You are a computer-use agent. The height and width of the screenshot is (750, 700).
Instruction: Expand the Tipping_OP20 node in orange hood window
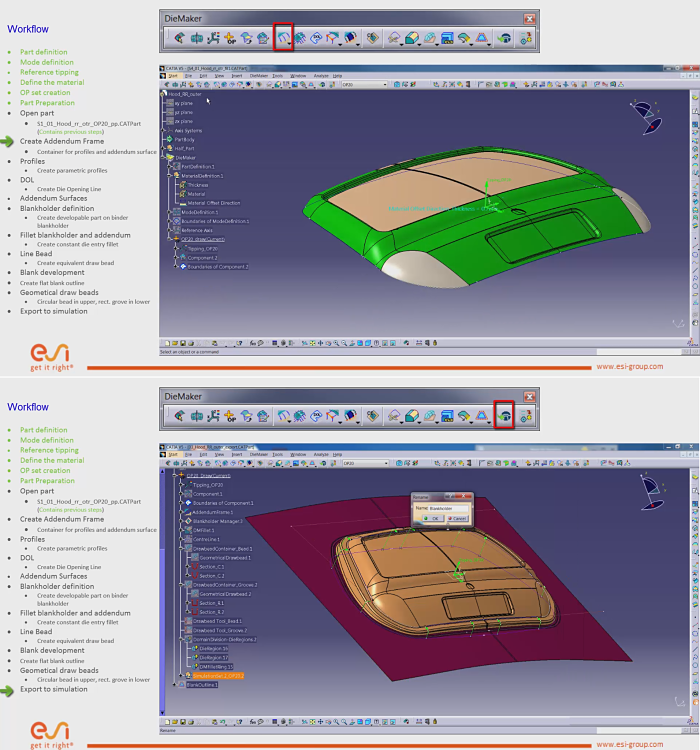point(181,485)
